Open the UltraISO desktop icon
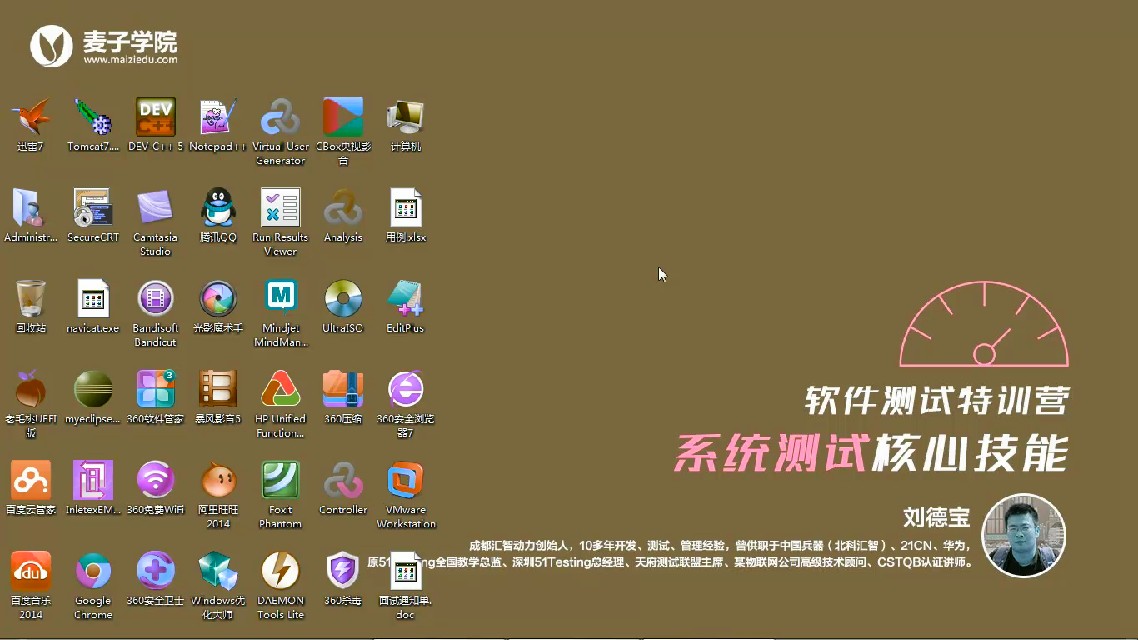Image resolution: width=1138 pixels, height=640 pixels. pyautogui.click(x=343, y=299)
